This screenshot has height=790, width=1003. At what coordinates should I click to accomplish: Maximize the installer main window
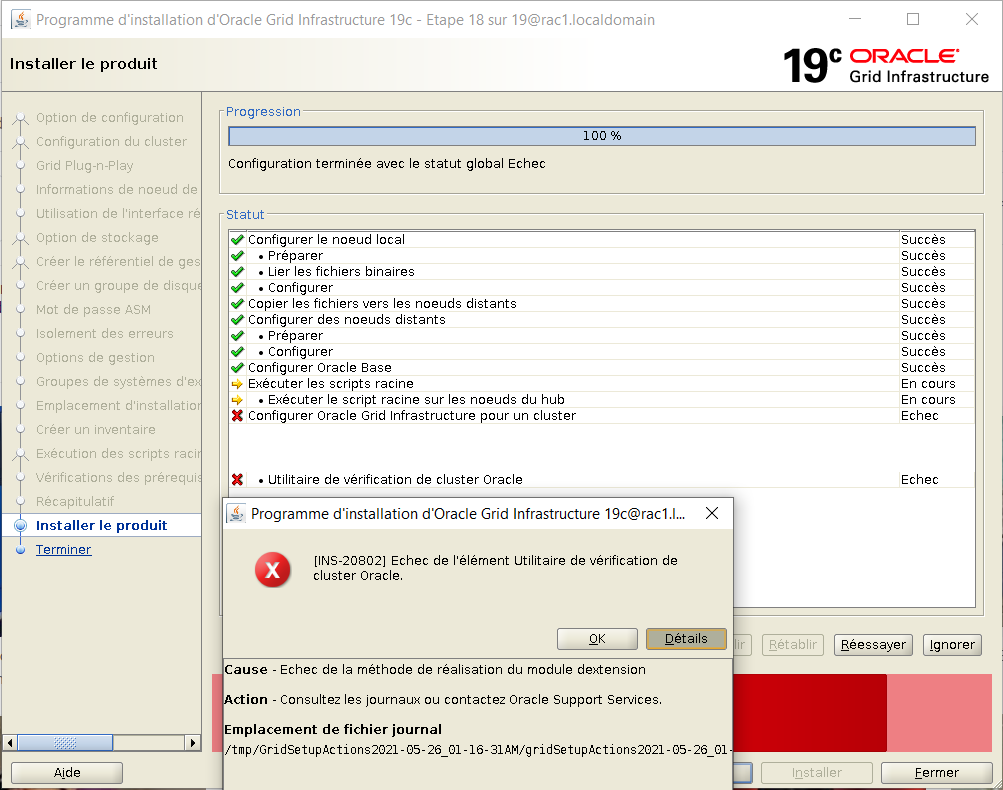point(913,19)
